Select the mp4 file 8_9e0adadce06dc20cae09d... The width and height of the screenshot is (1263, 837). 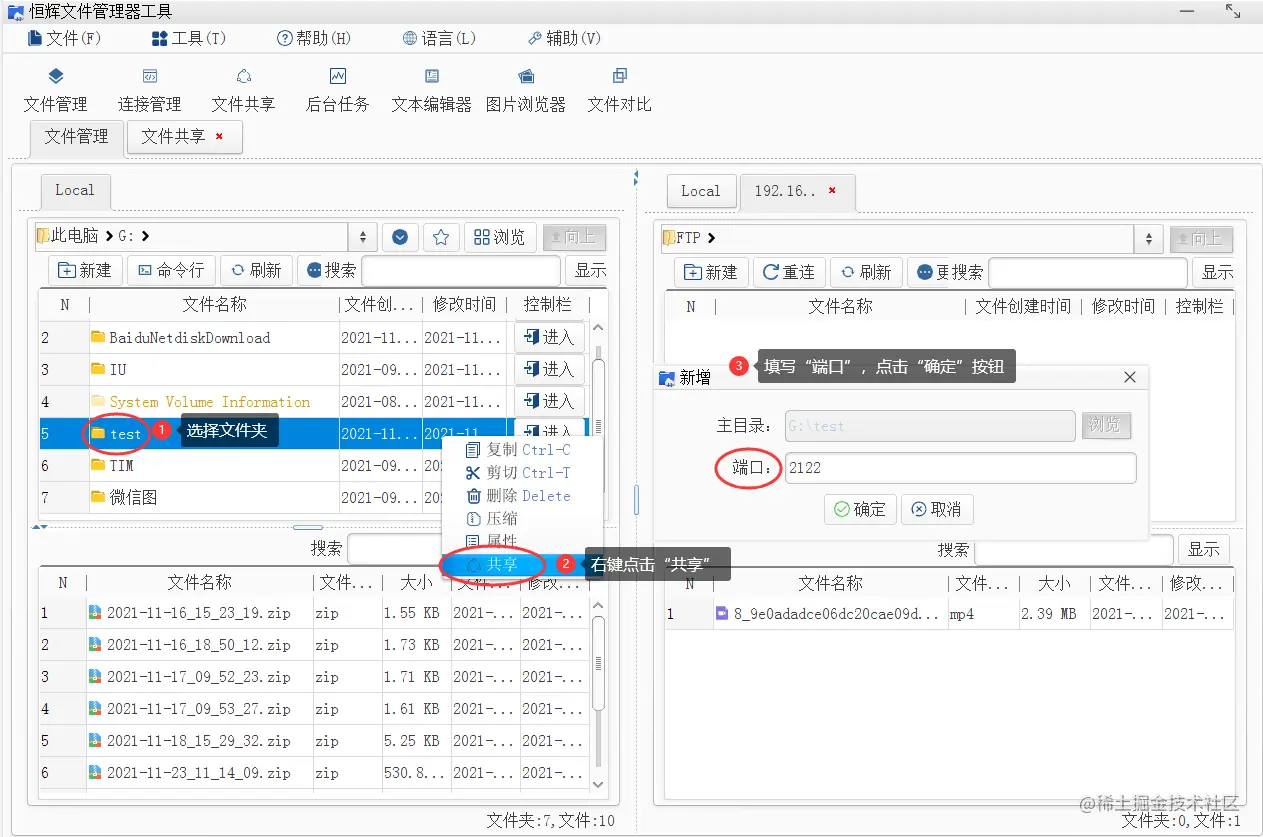(949, 613)
